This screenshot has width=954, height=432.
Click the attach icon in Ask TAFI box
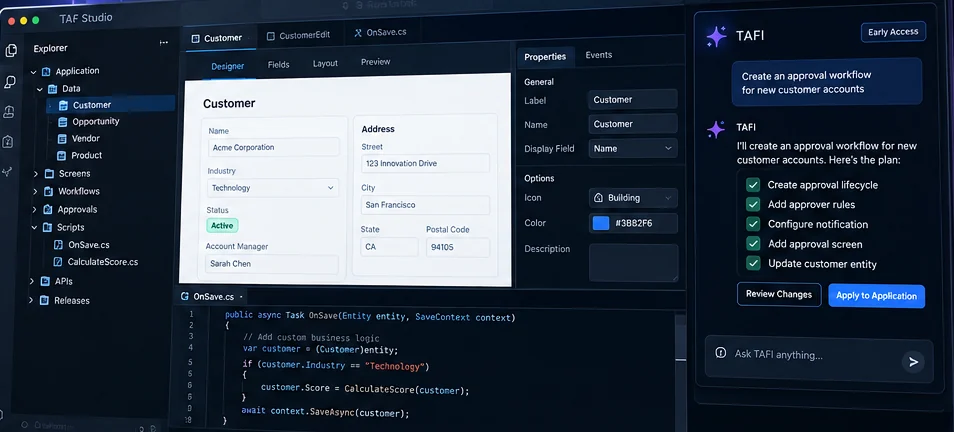coord(720,353)
